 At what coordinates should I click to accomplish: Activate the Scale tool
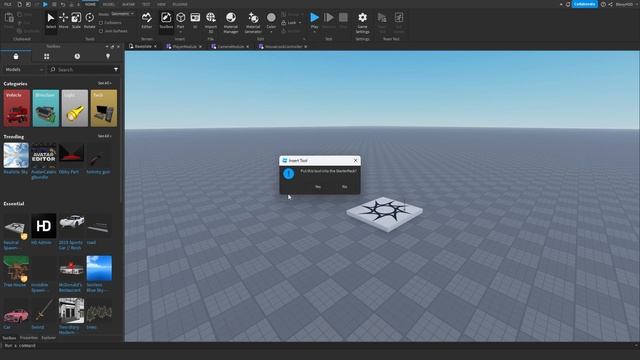click(76, 21)
